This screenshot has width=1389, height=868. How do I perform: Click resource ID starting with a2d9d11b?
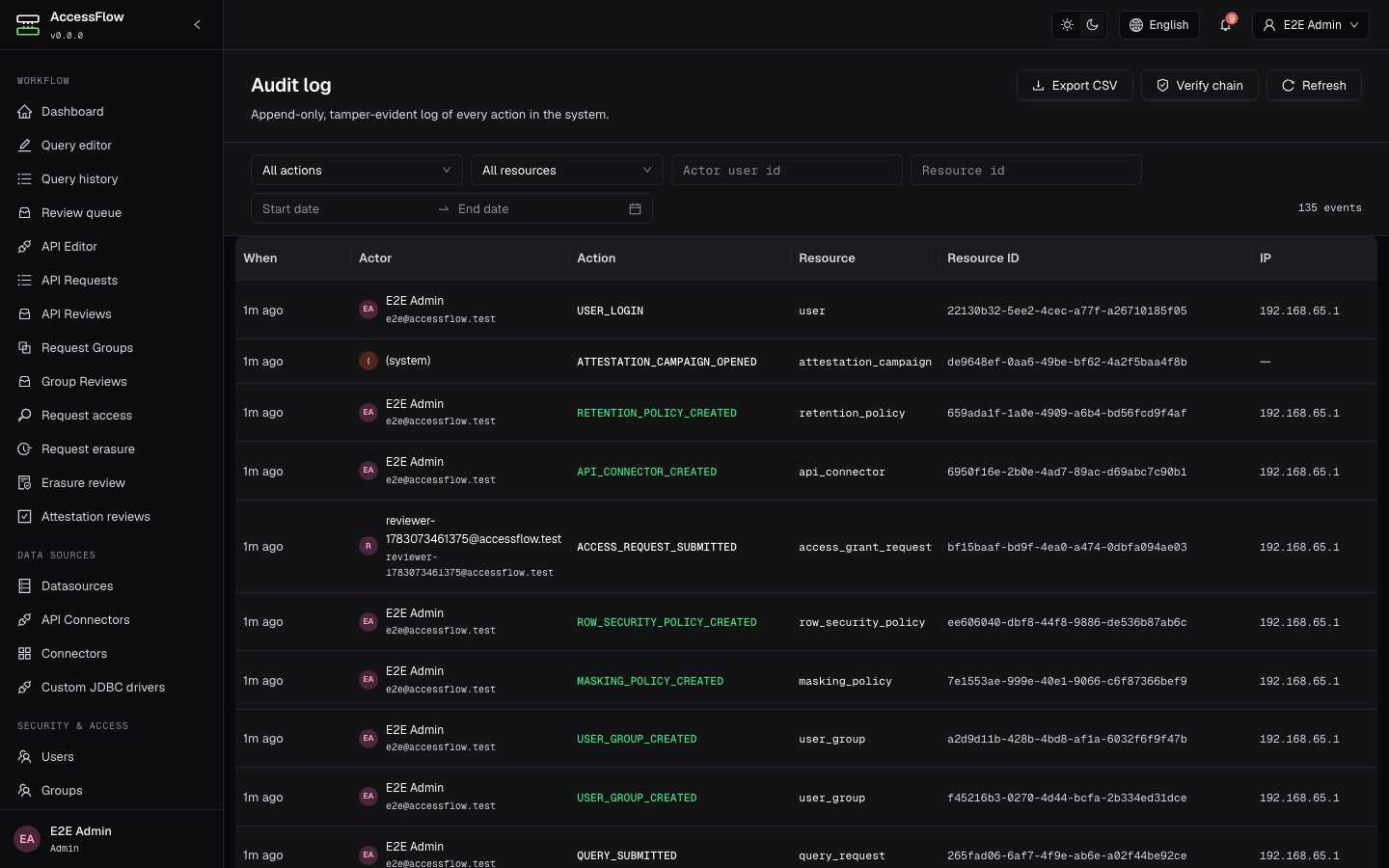[1067, 739]
